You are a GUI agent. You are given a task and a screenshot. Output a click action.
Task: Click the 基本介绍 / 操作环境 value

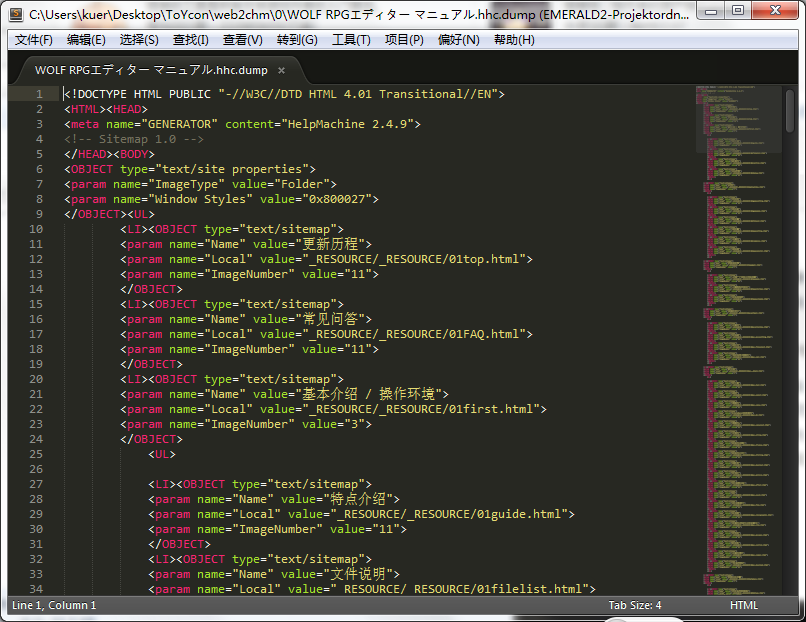(369, 394)
